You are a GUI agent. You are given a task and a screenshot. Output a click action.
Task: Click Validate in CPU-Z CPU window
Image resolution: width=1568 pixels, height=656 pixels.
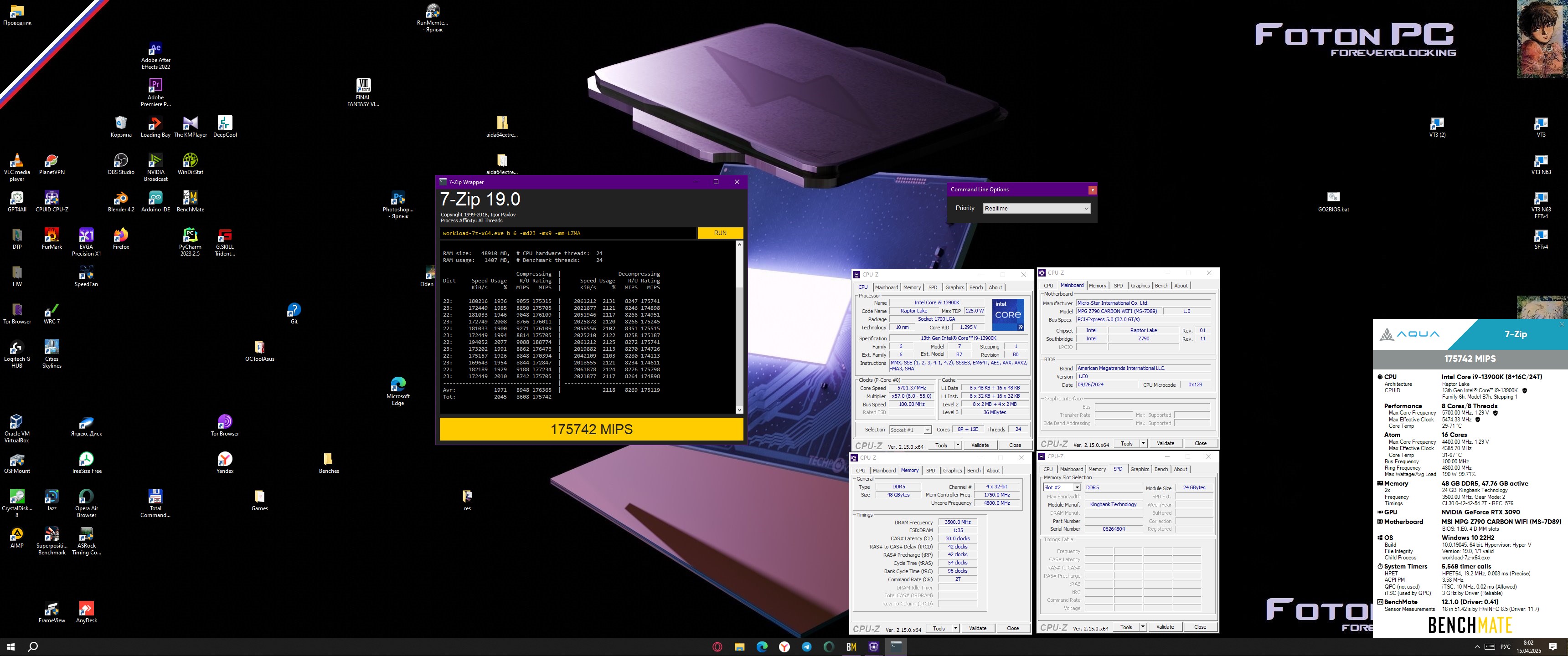(980, 445)
